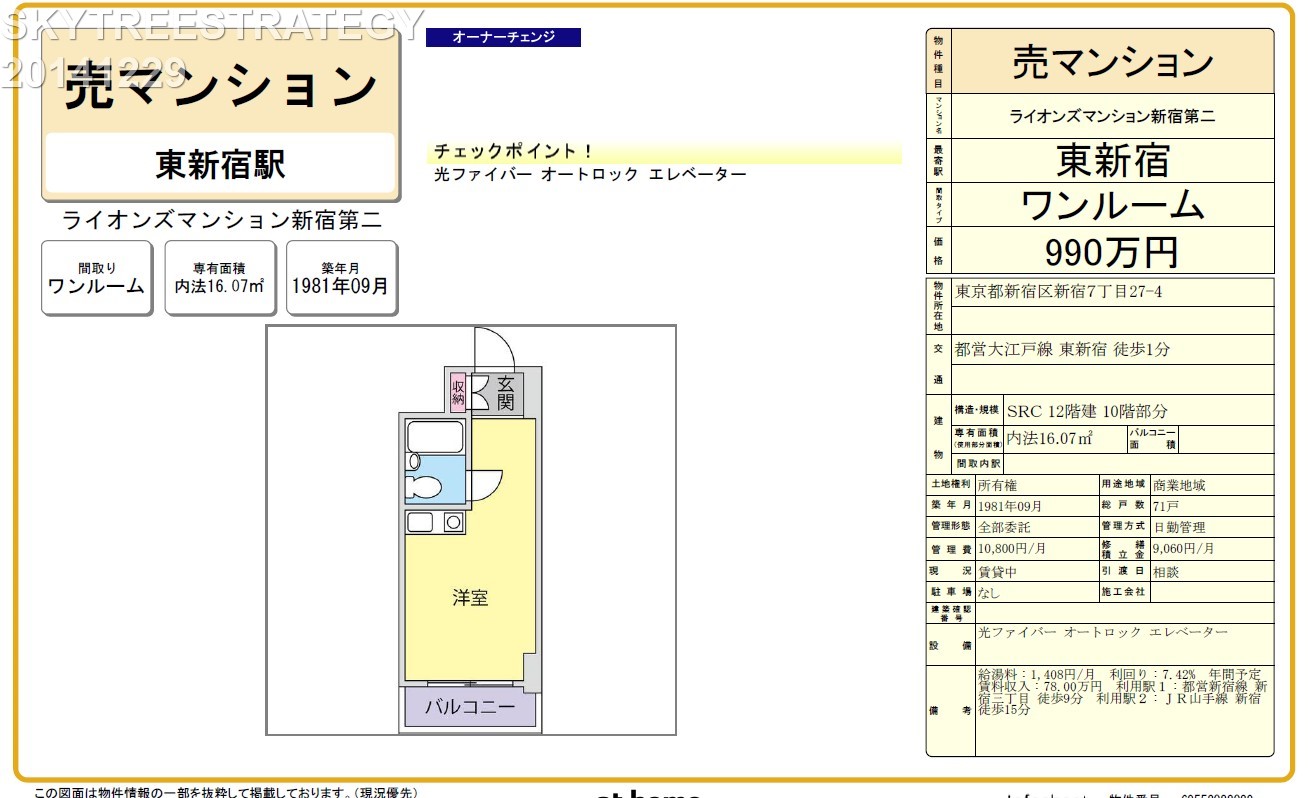
Task: Click the address 東京都新宿区新宿7丁目27-4
Action: [1059, 292]
